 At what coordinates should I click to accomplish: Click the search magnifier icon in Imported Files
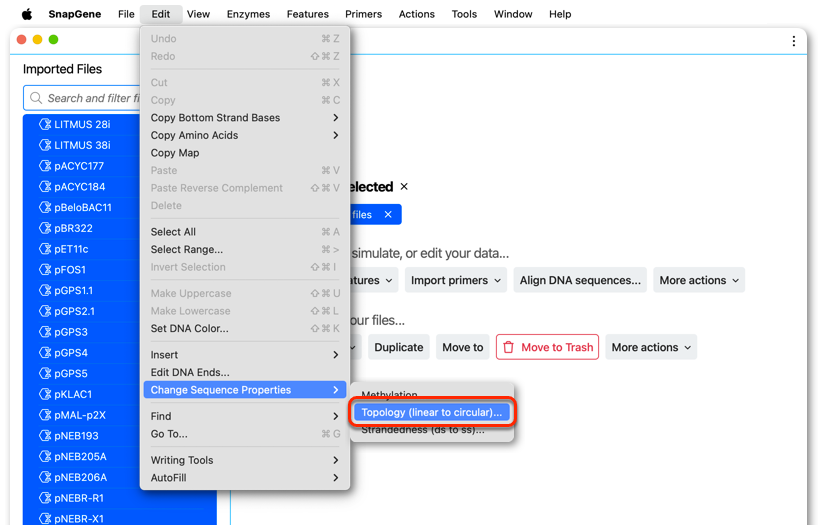click(x=36, y=98)
